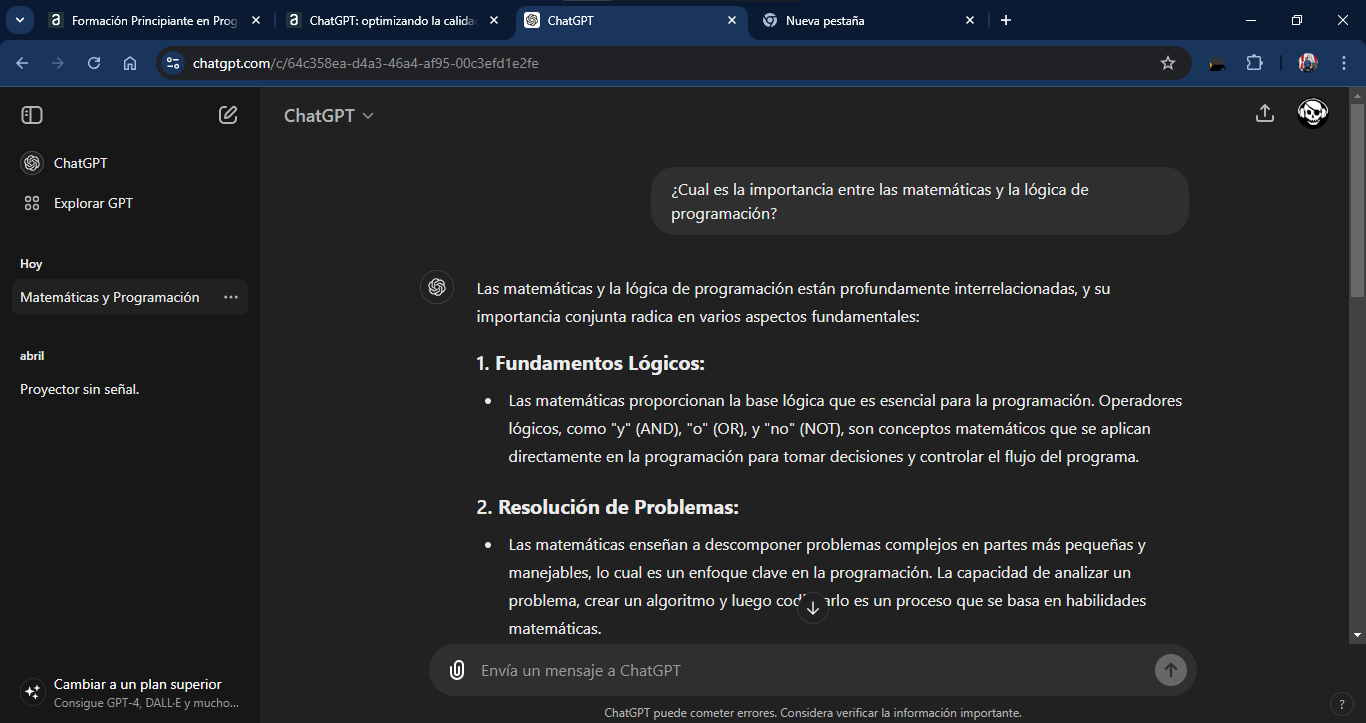Close the active ChatGPT tab
Image resolution: width=1366 pixels, height=723 pixels.
(732, 20)
